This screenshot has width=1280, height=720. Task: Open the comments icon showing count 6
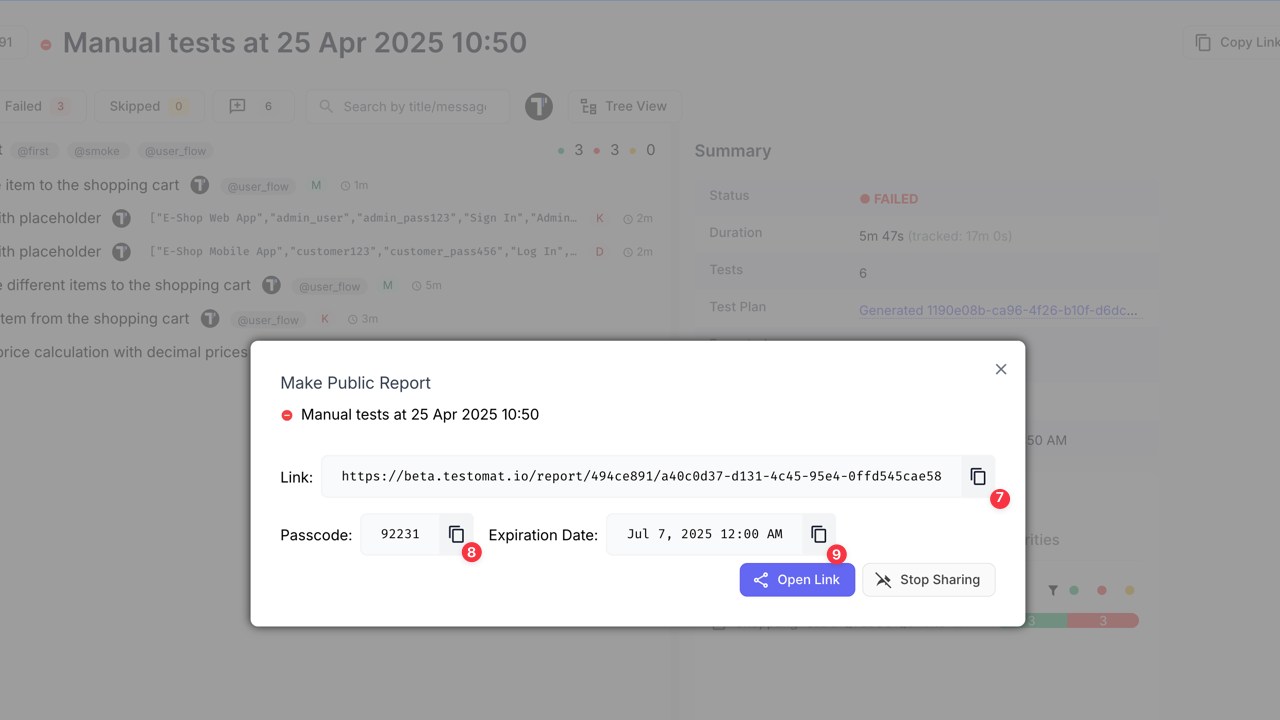coord(253,106)
